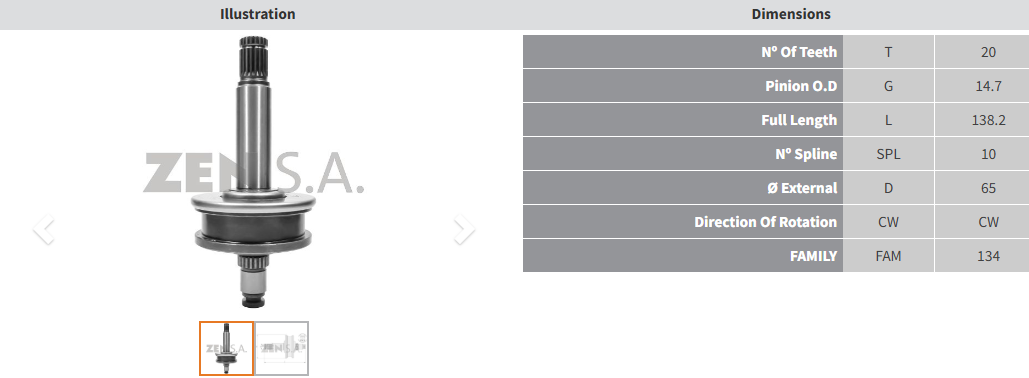The height and width of the screenshot is (378, 1029).
Task: Select the external diameter value 65
Action: [x=988, y=188]
